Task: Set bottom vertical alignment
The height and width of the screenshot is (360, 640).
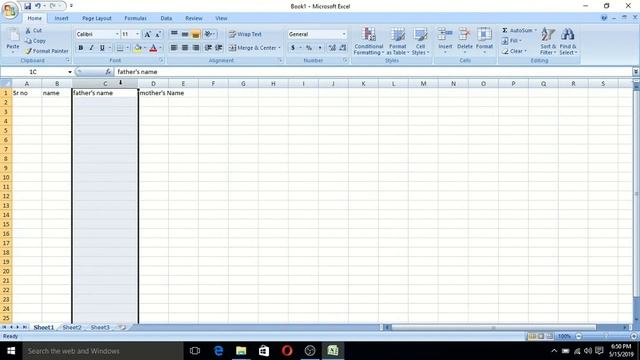Action: (196, 34)
